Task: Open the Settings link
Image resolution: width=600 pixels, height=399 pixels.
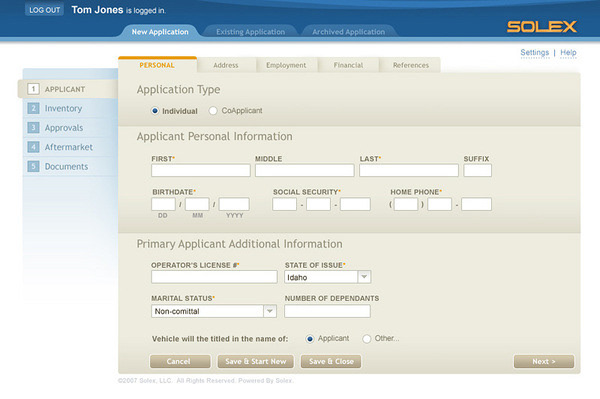Action: [535, 52]
